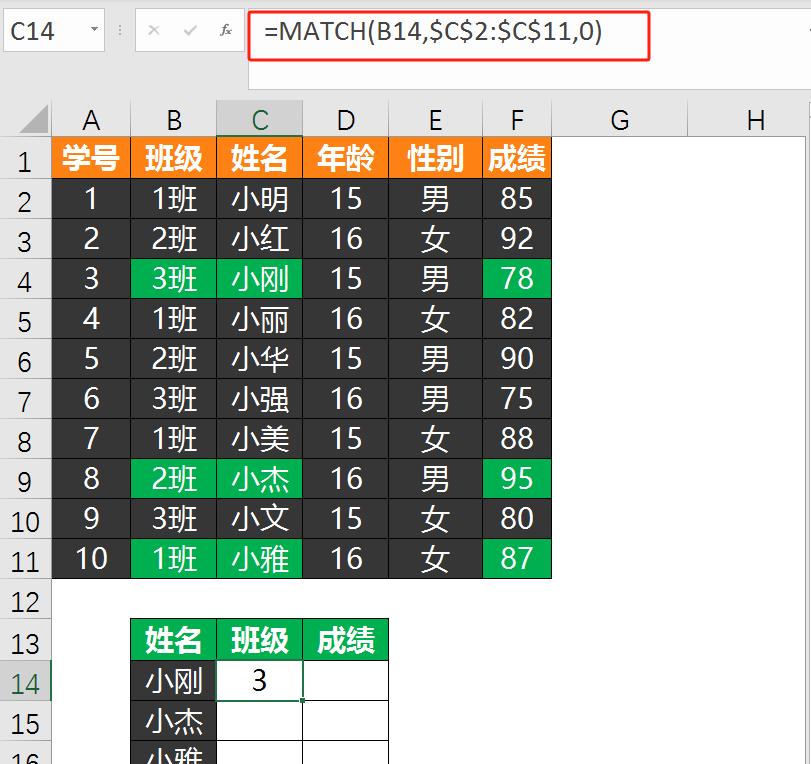
Task: Select cell containing 小红
Action: click(260, 239)
